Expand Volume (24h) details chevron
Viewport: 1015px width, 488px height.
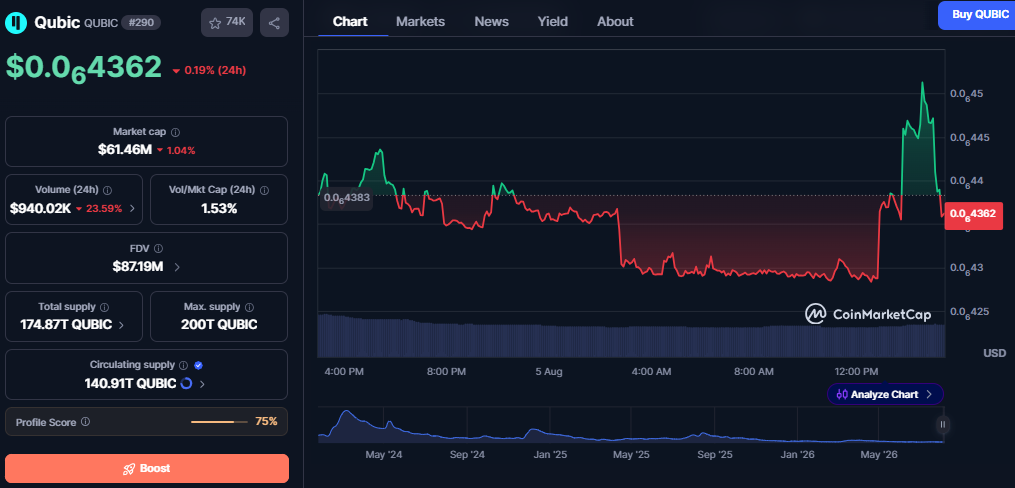pos(133,208)
